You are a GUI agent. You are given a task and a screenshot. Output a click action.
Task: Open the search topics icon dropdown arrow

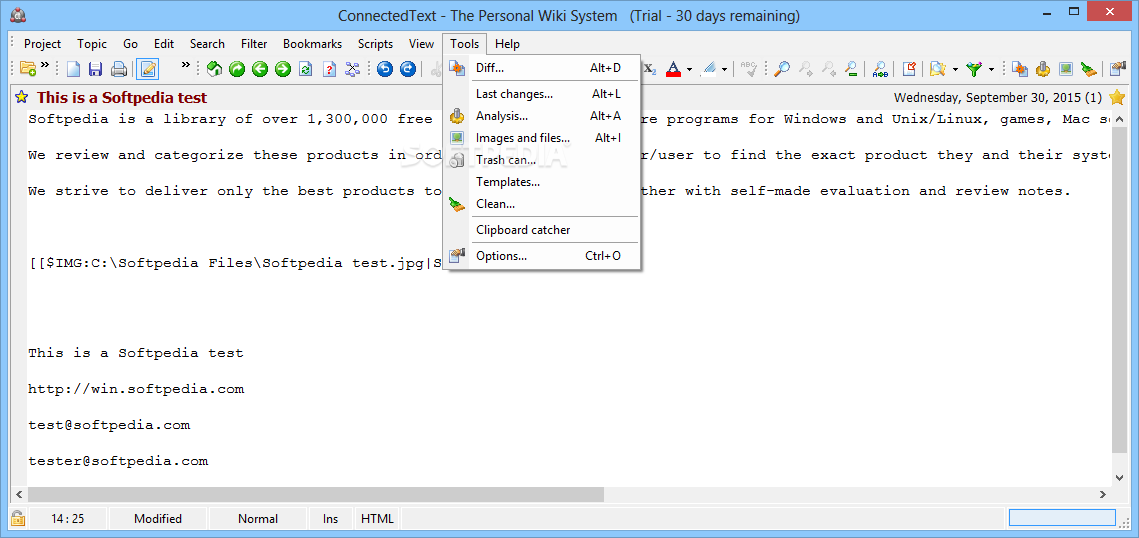click(x=955, y=70)
